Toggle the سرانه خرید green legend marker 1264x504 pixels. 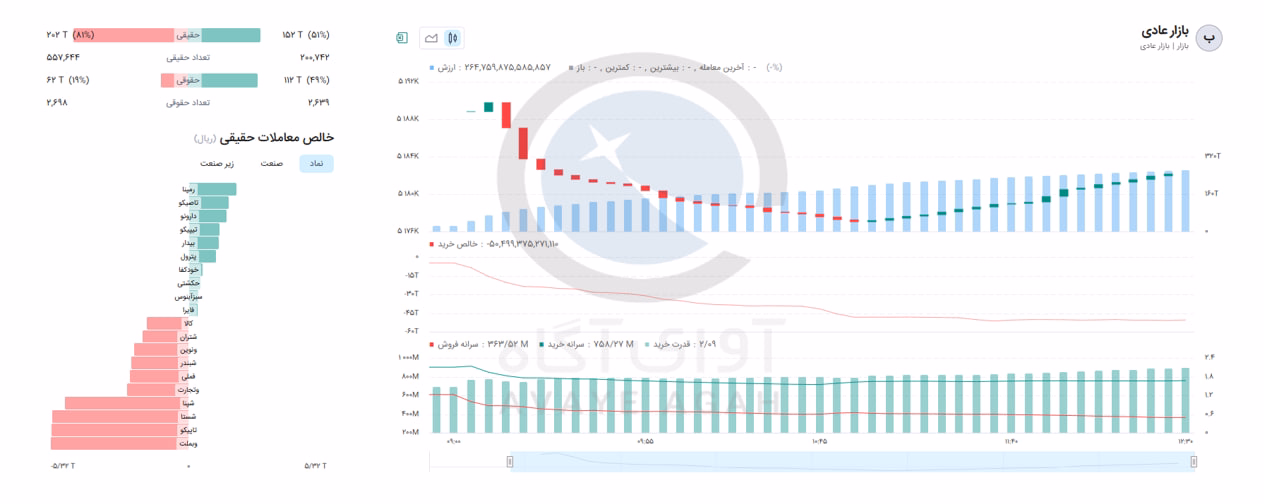[543, 344]
